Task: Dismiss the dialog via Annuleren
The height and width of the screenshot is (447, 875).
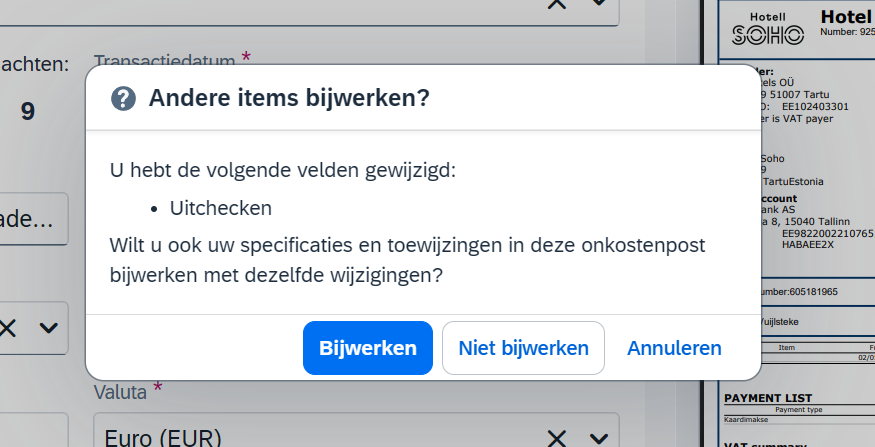Action: pos(674,348)
